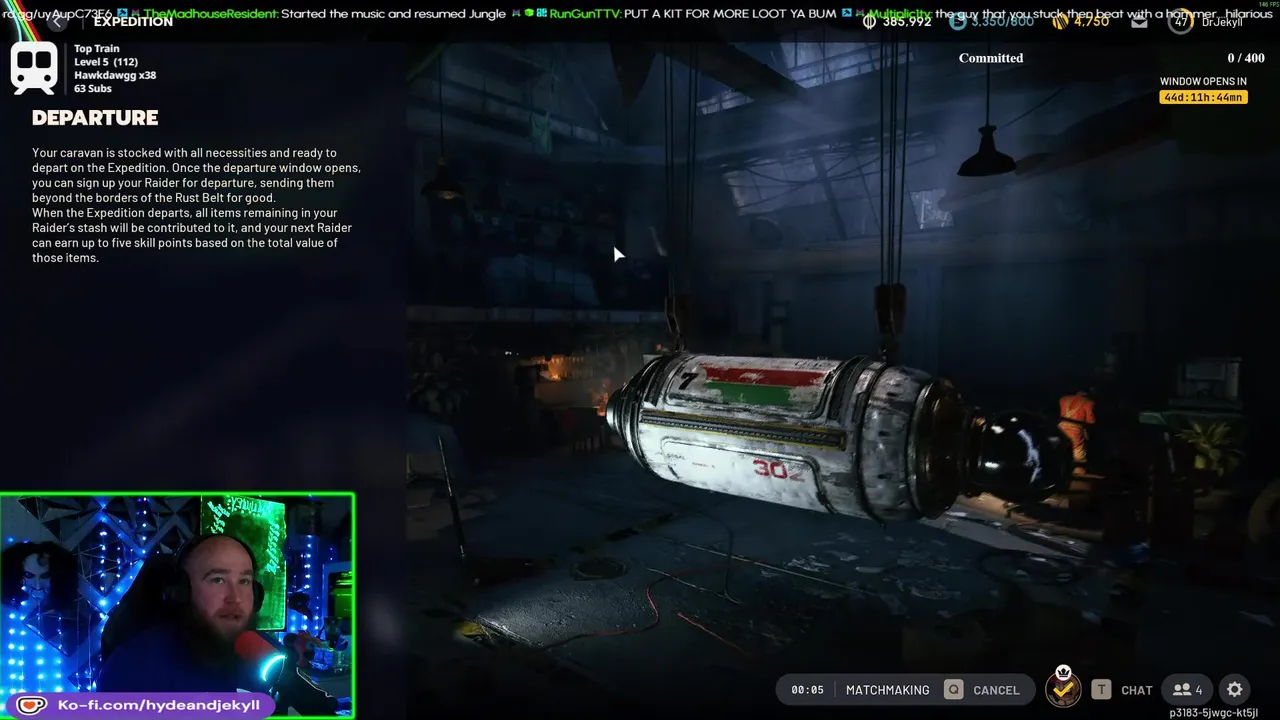This screenshot has width=1280, height=720.
Task: Click RunGunTTV chat username in ticker
Action: 585,14
